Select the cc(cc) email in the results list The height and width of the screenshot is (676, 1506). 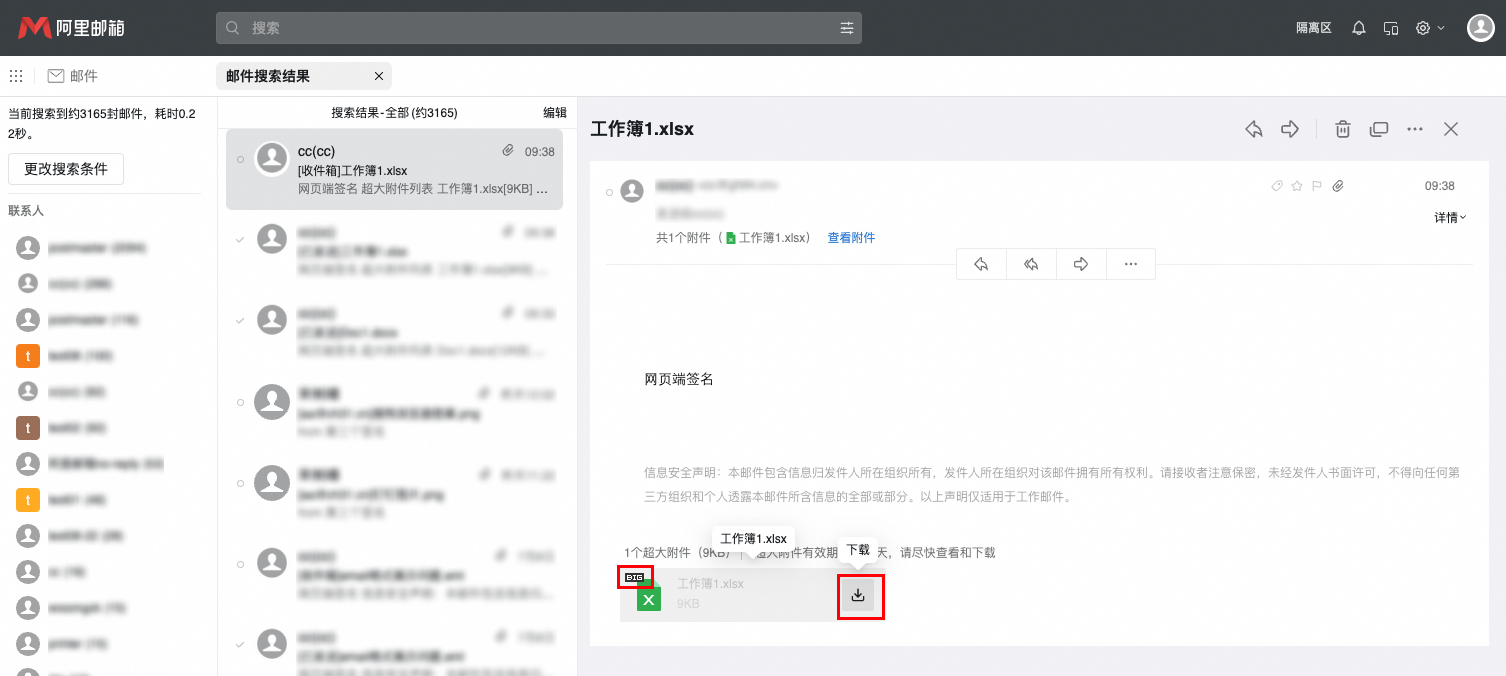click(394, 171)
